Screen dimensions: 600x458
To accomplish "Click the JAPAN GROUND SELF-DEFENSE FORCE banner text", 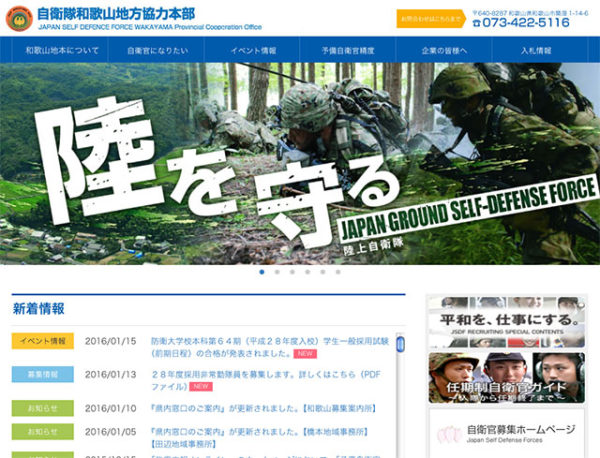I will tap(468, 209).
